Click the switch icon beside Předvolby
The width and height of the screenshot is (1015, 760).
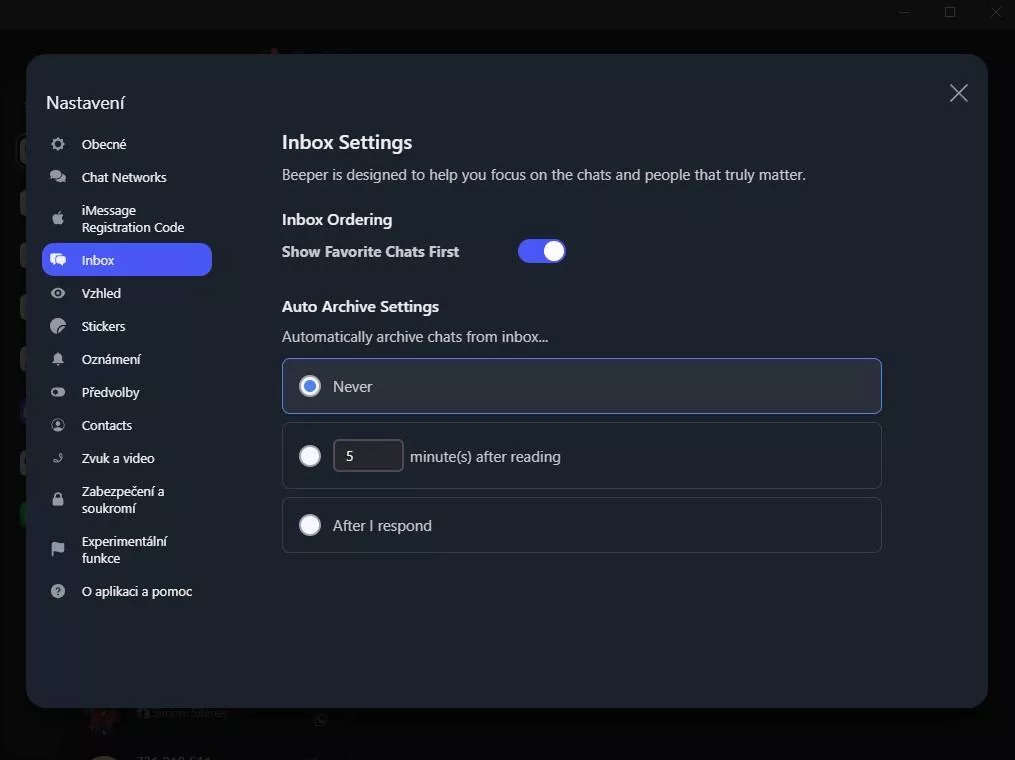(58, 392)
